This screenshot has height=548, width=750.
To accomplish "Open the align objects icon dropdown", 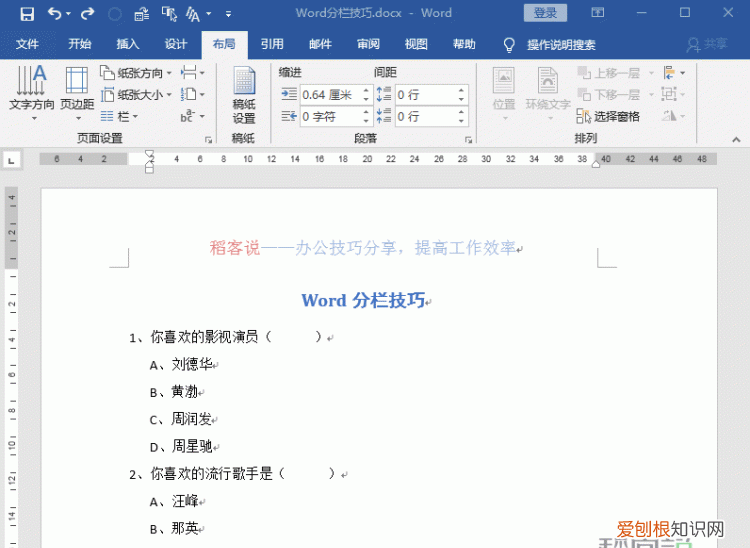I will pos(674,73).
